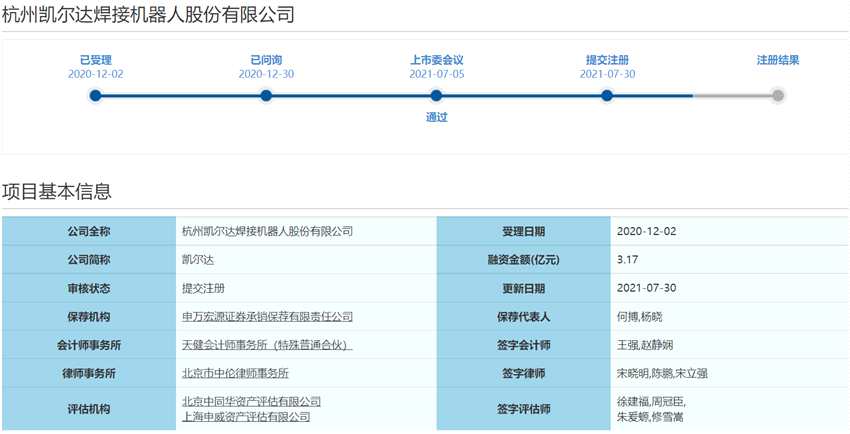Click the 已受理 timeline dot
Viewport: 850px width, 434px height.
click(x=95, y=96)
